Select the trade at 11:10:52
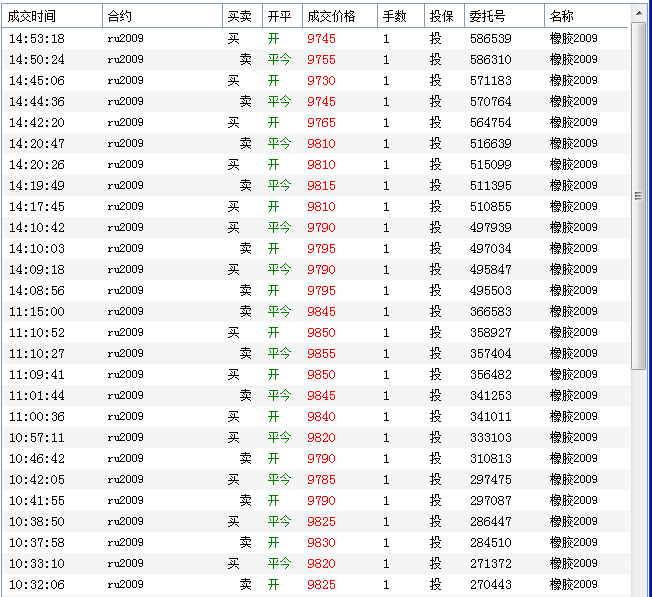The image size is (652, 597). (316, 333)
